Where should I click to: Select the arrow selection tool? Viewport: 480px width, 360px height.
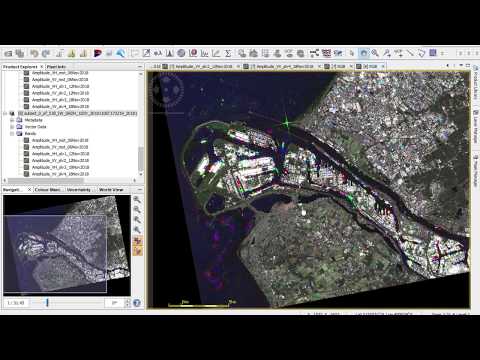pos(352,53)
